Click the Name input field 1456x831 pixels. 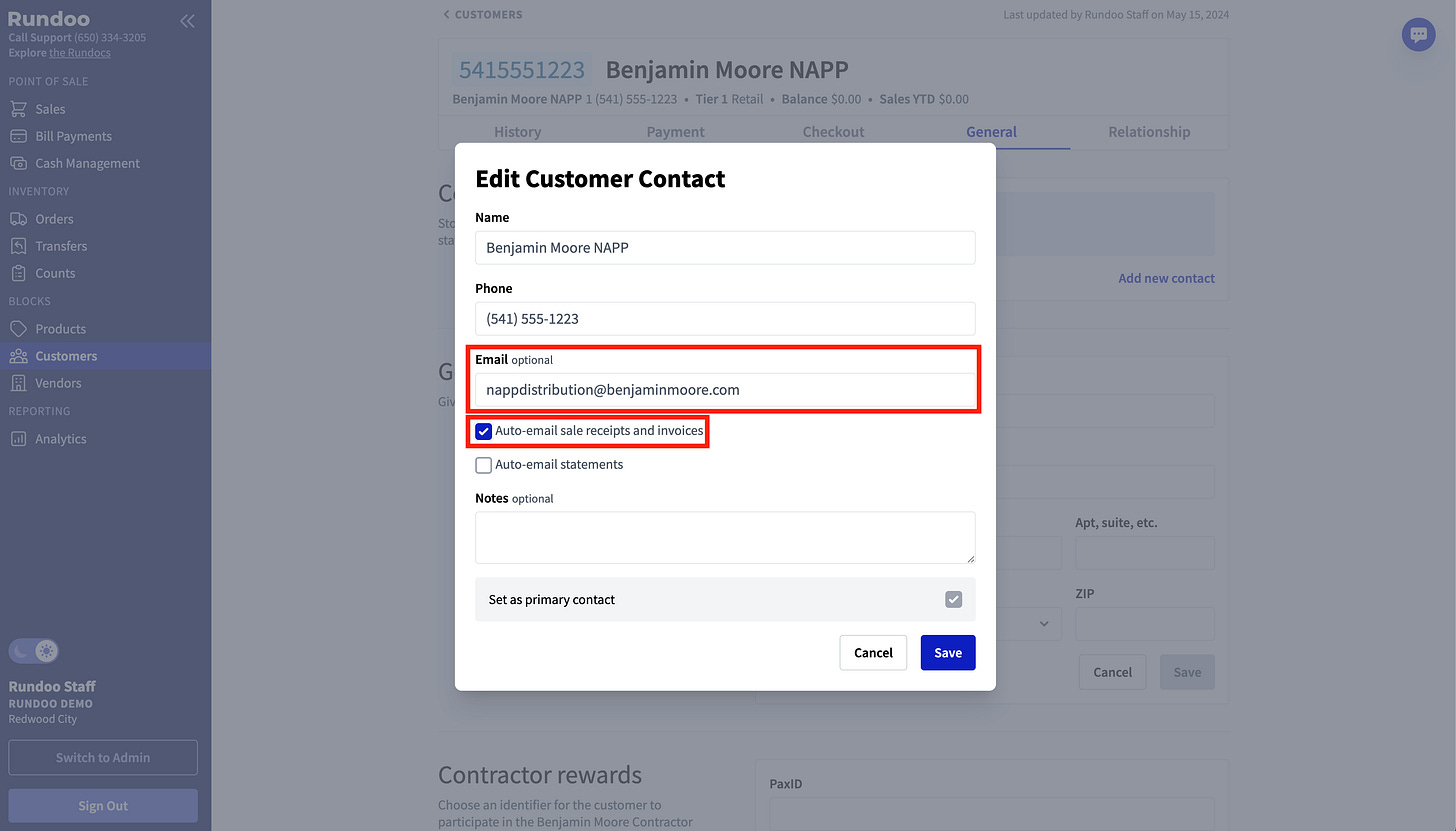(725, 247)
